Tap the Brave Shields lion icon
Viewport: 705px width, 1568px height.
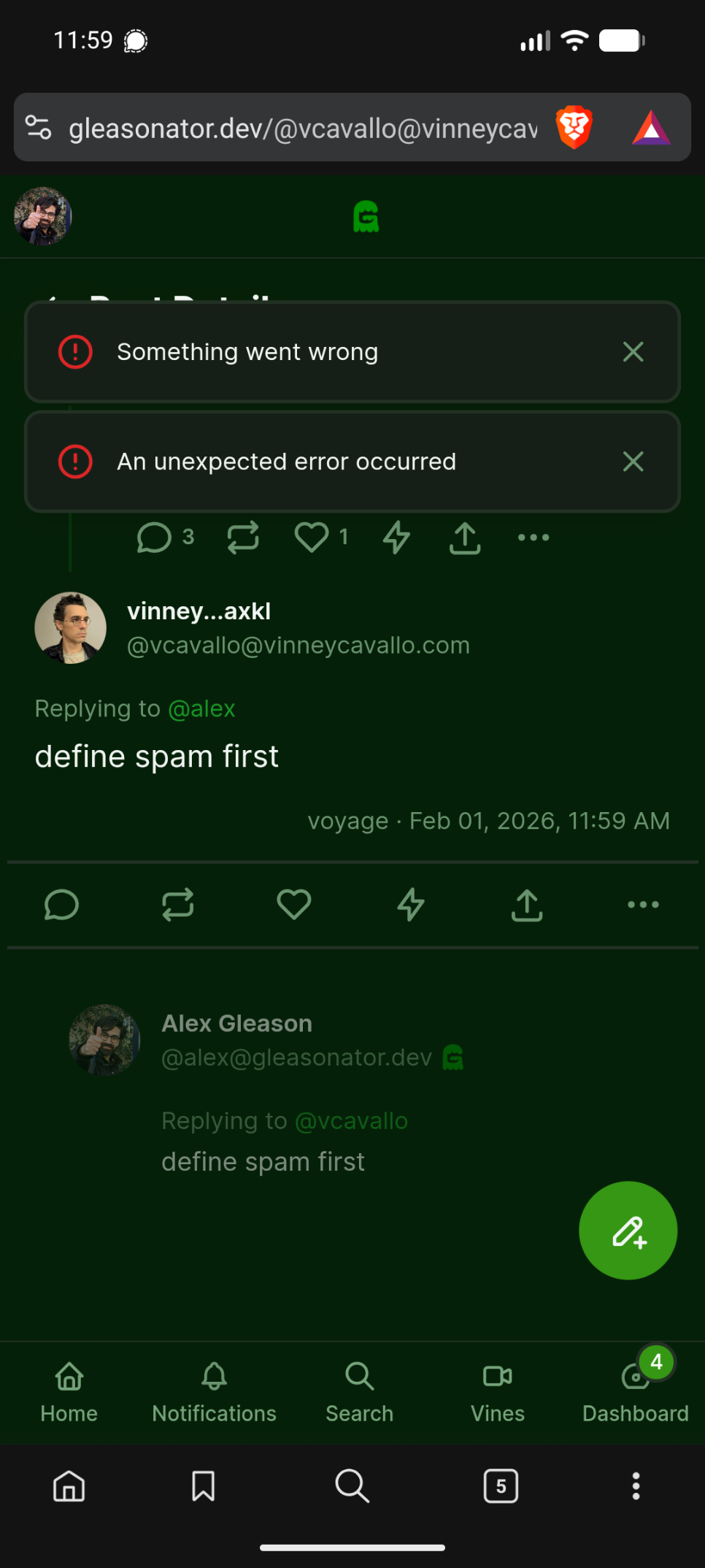pos(574,128)
